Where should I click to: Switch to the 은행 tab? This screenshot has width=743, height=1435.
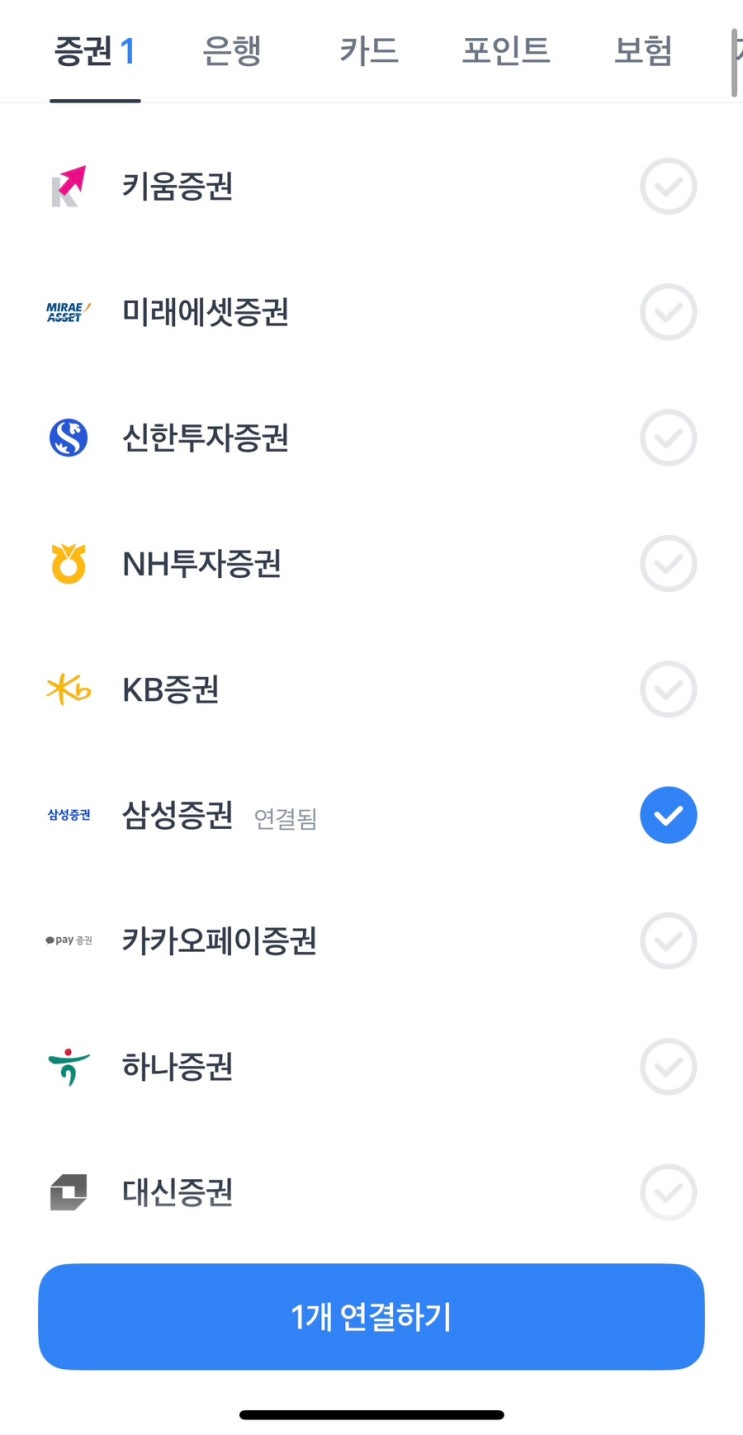[232, 50]
